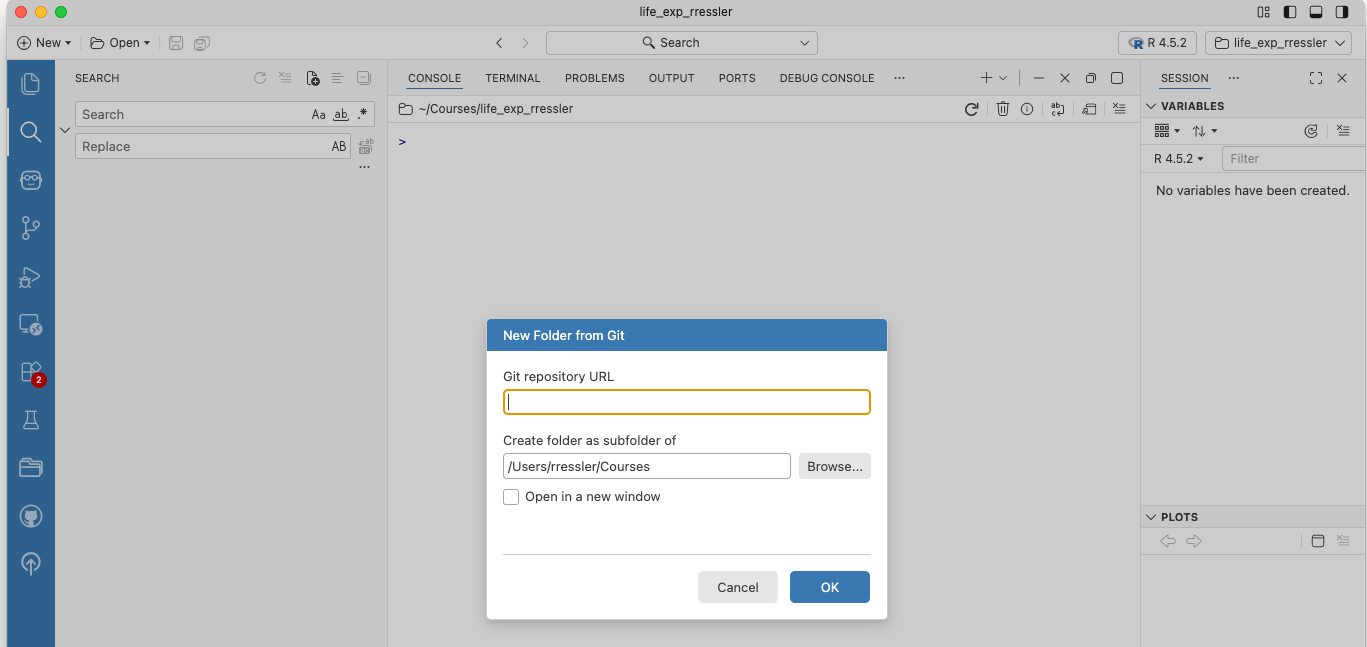This screenshot has width=1367, height=647.
Task: Open the Testing flask icon
Action: (x=30, y=419)
